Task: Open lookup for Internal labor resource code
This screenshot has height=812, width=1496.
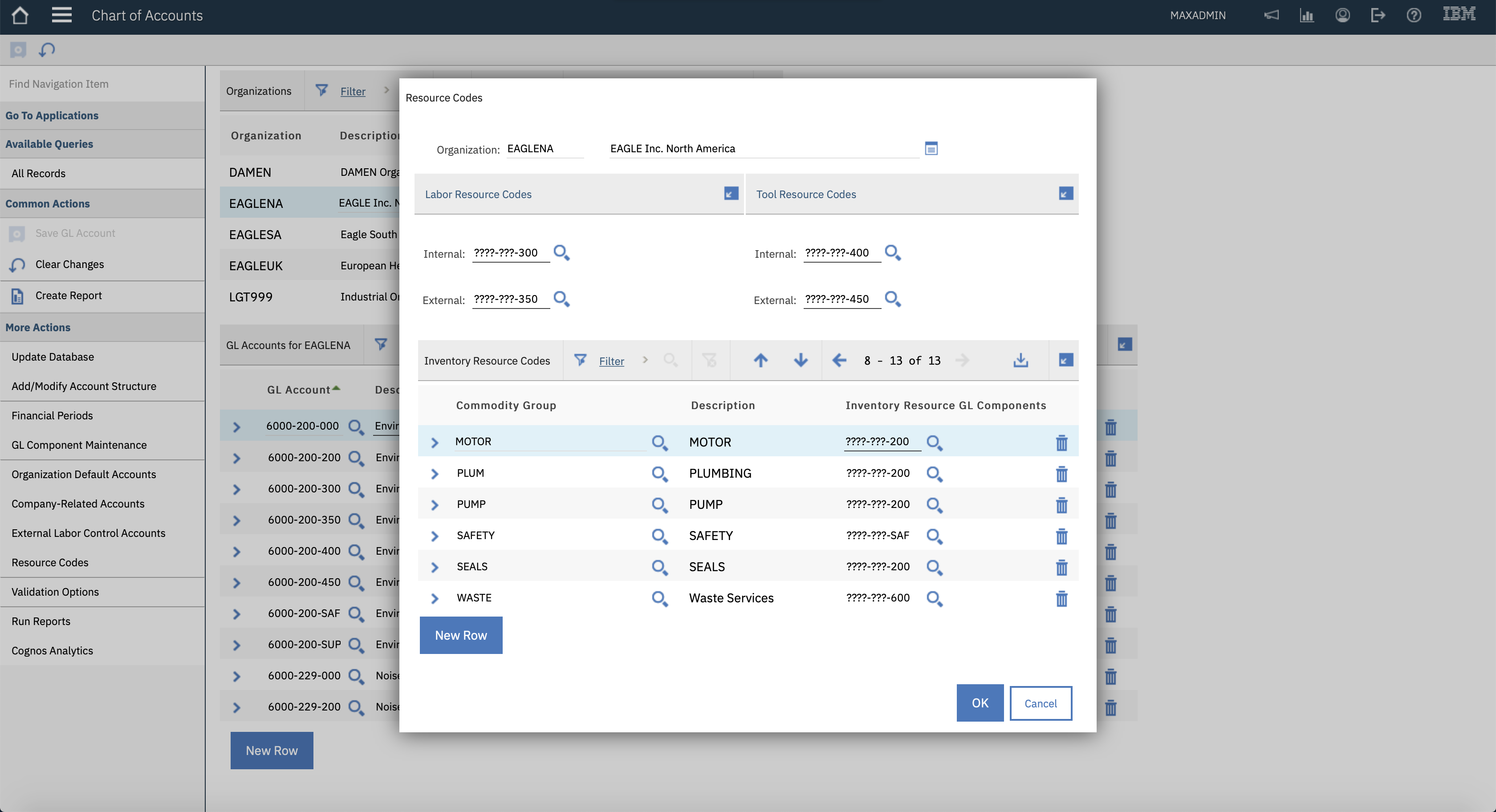Action: pos(561,253)
